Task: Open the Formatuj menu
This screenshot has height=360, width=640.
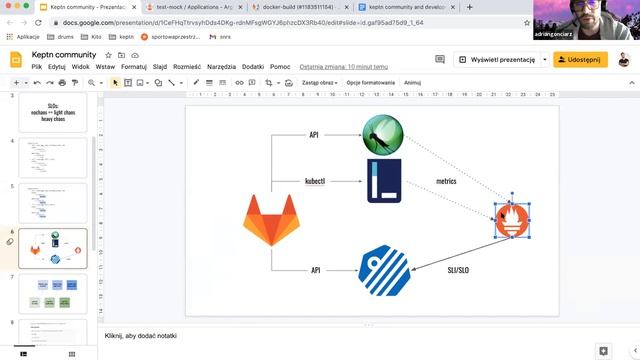Action: pyautogui.click(x=134, y=67)
